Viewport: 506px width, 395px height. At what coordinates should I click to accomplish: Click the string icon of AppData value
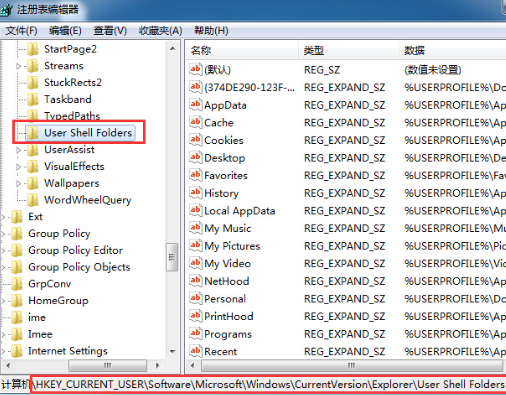[x=196, y=105]
